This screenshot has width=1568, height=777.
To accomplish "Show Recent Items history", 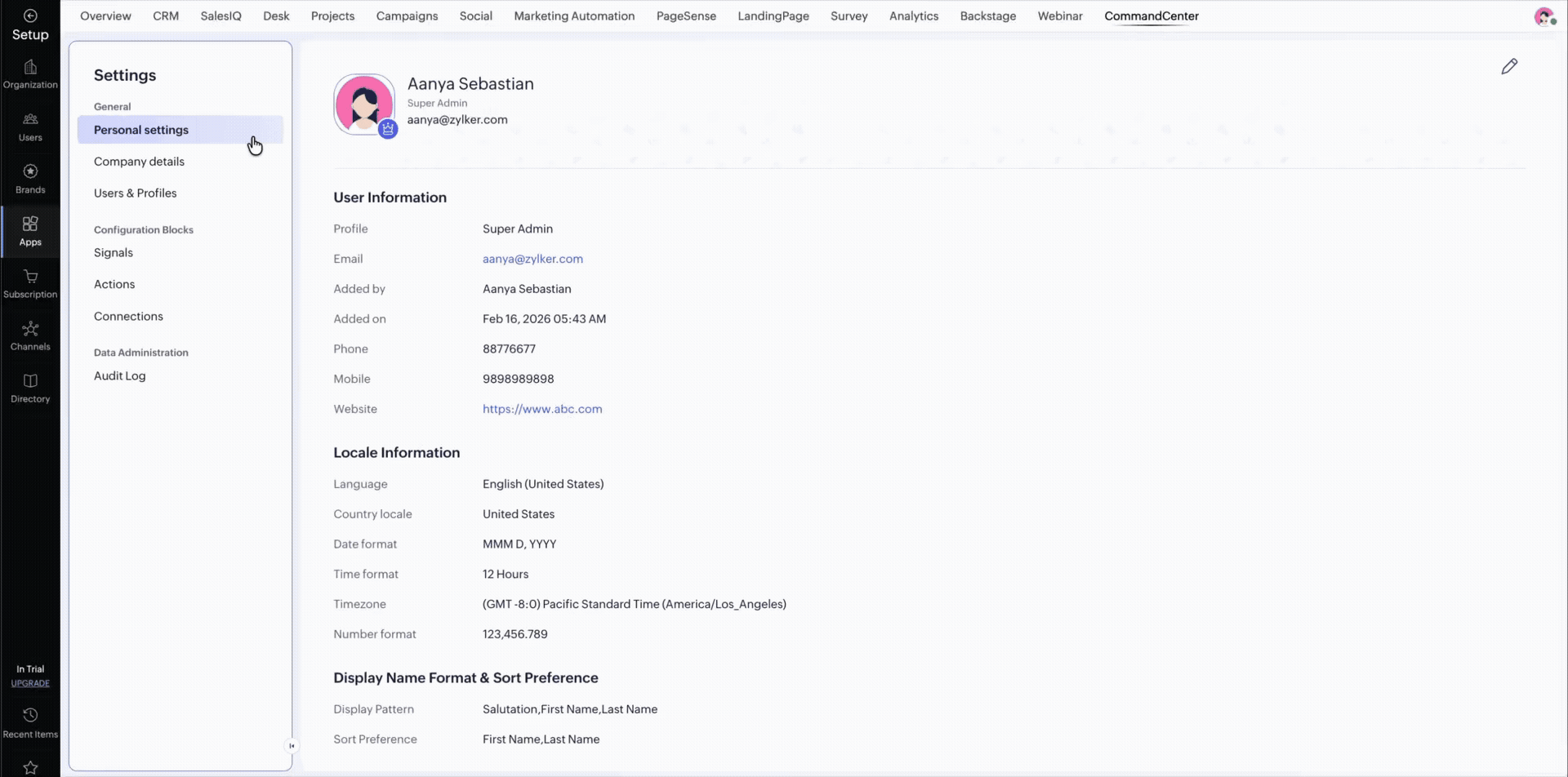I will pyautogui.click(x=30, y=722).
